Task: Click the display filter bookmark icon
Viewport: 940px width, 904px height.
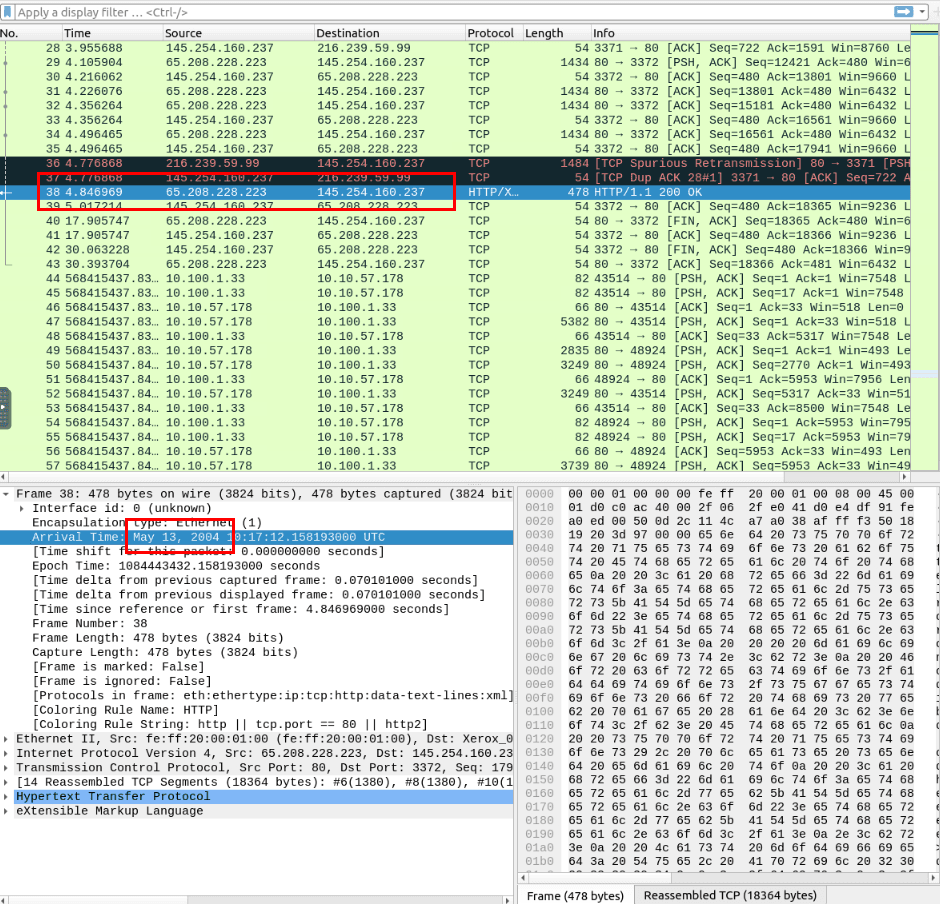Action: tap(8, 11)
